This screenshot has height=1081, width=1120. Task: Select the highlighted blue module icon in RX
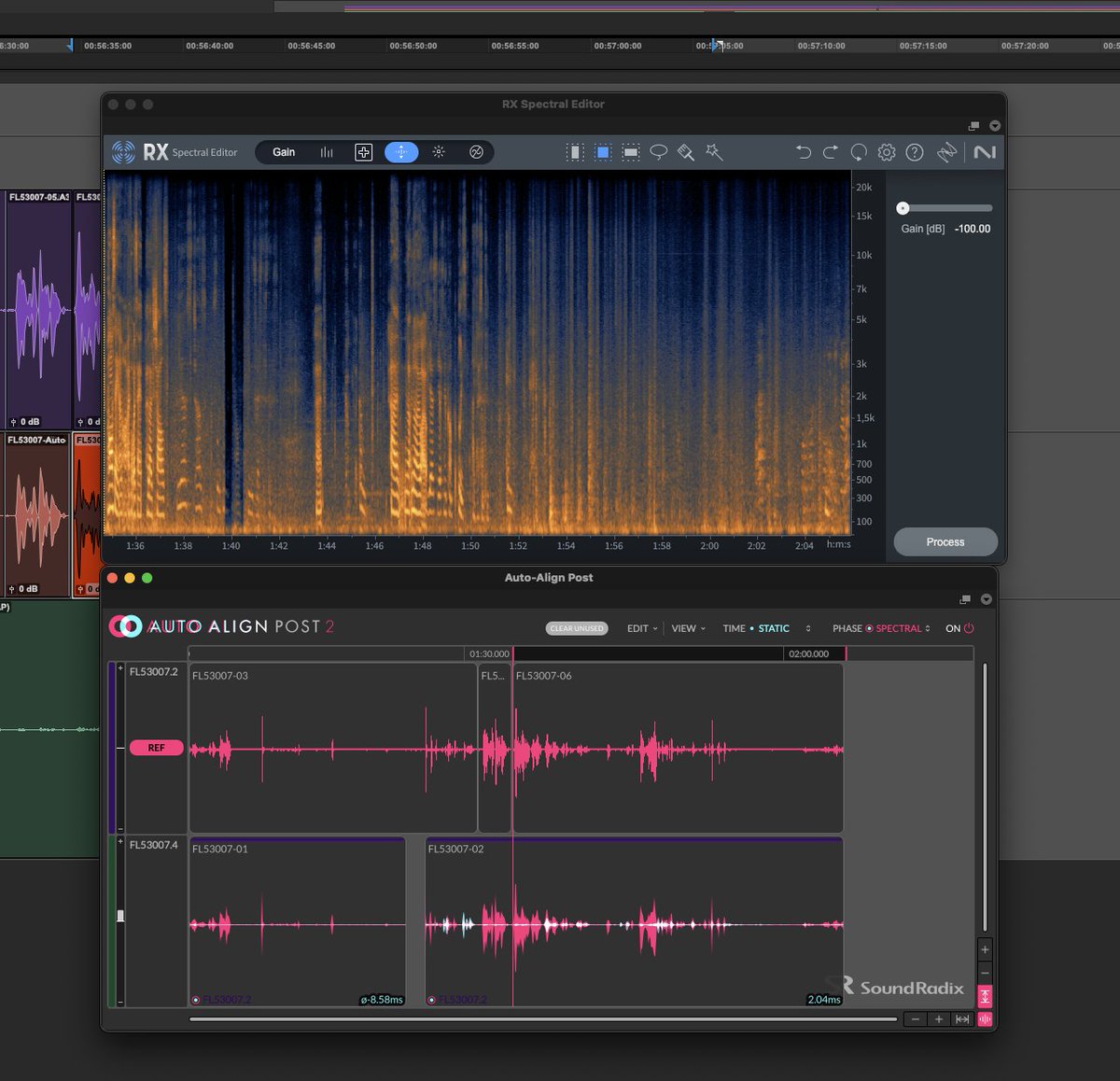coord(401,152)
